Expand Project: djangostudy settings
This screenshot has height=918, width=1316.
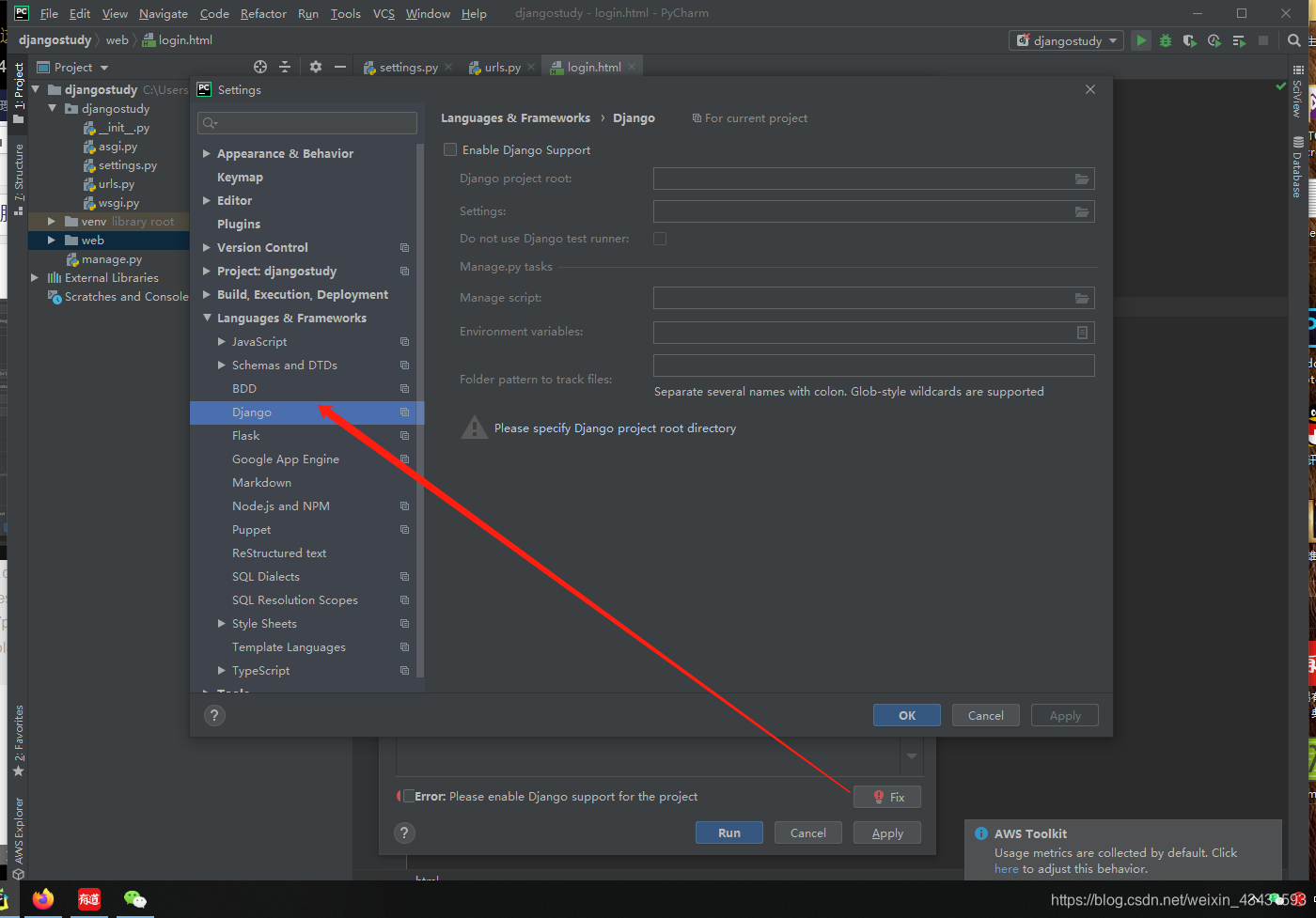[207, 271]
